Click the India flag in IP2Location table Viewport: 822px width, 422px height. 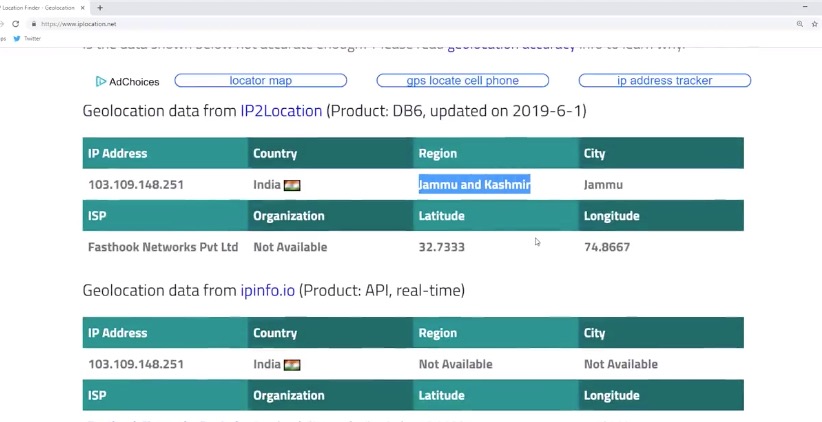292,185
